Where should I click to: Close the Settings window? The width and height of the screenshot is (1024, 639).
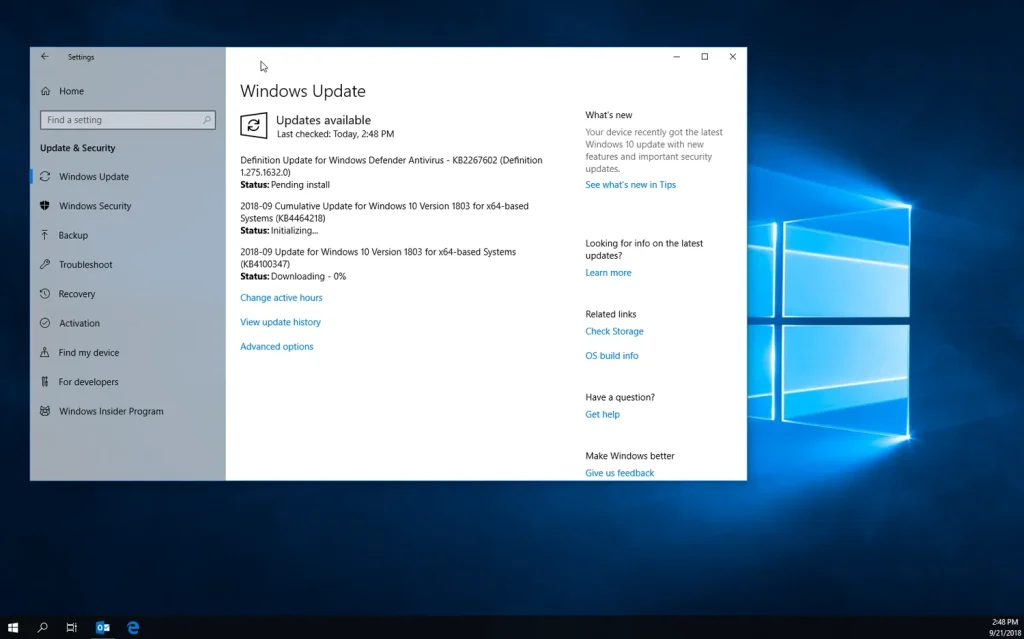733,57
